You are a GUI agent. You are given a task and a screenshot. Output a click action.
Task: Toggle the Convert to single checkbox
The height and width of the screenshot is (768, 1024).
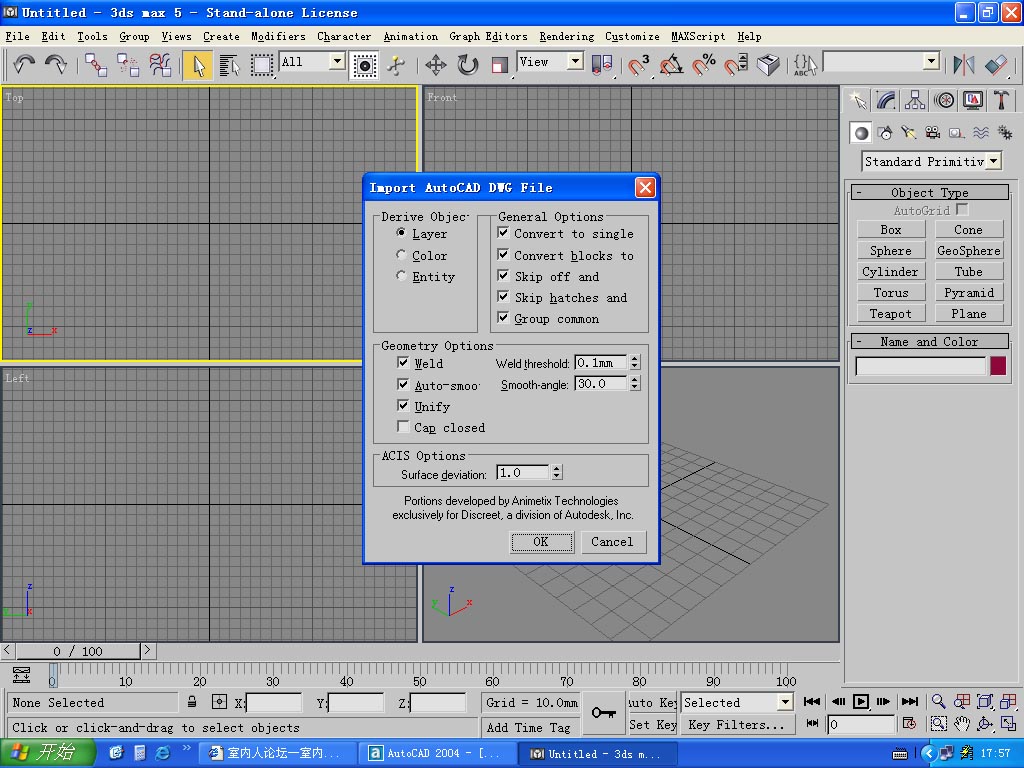(503, 232)
